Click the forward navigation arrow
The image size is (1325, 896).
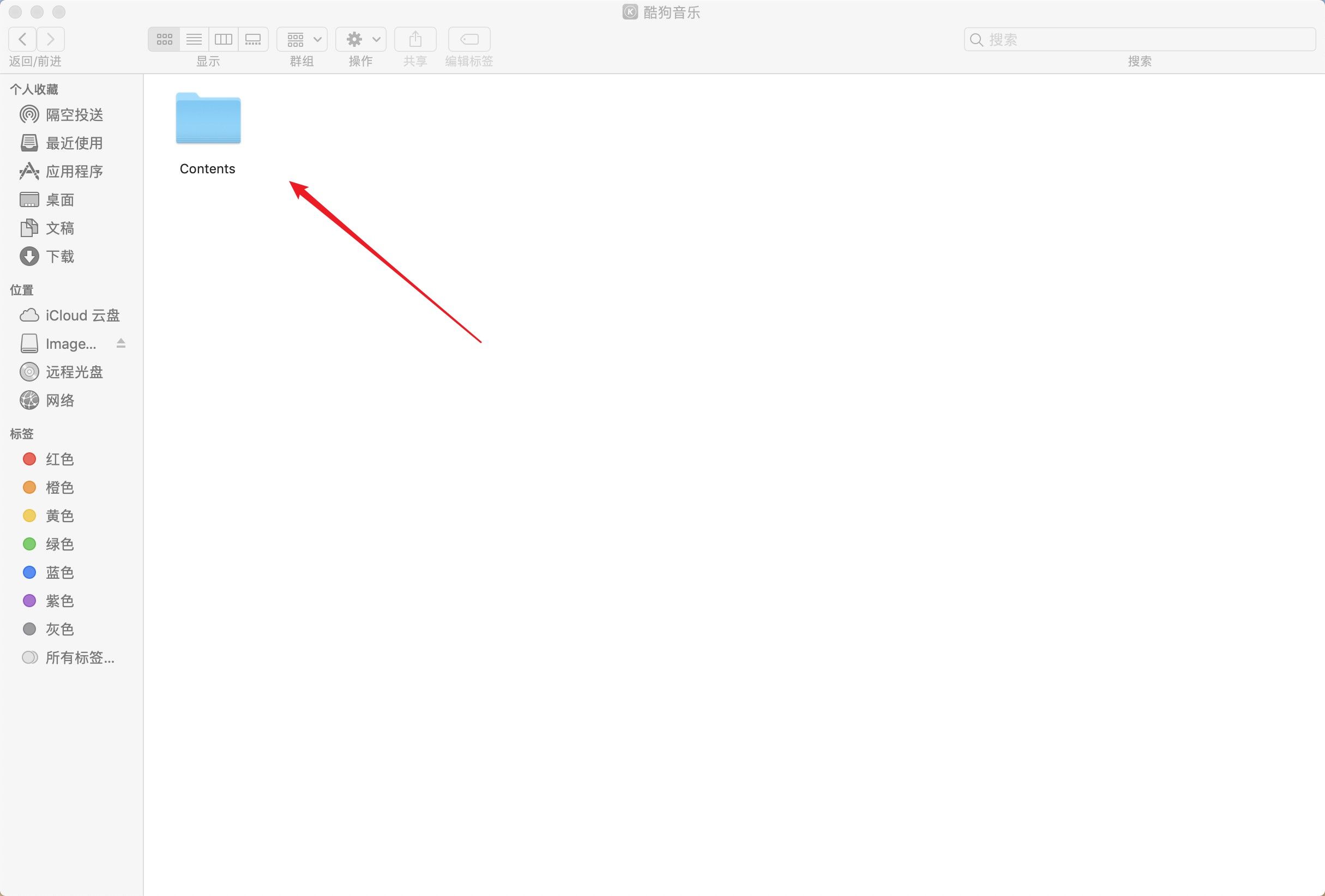(x=51, y=39)
